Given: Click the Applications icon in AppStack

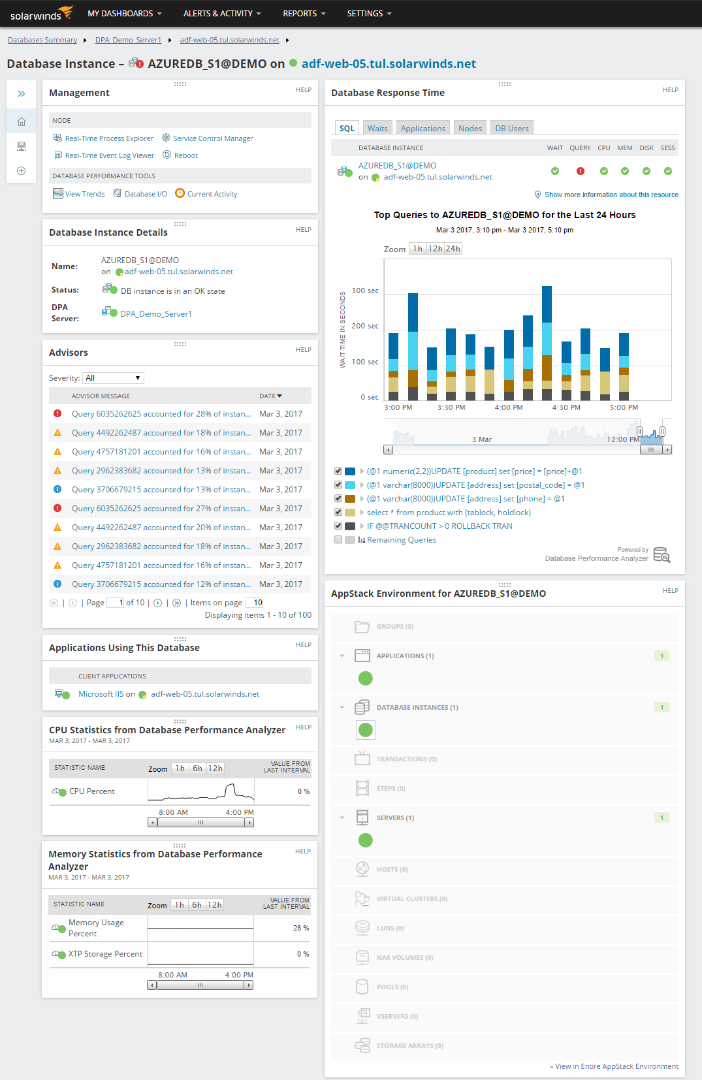Looking at the screenshot, I should pyautogui.click(x=362, y=656).
